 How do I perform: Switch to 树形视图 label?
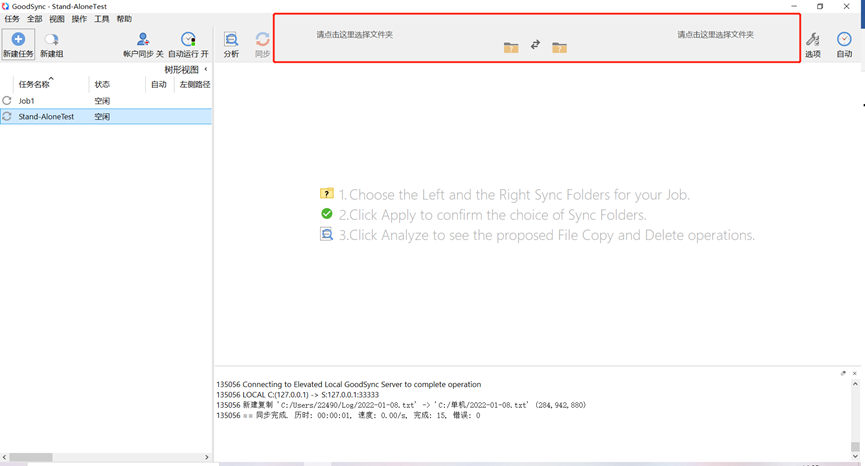pos(181,69)
